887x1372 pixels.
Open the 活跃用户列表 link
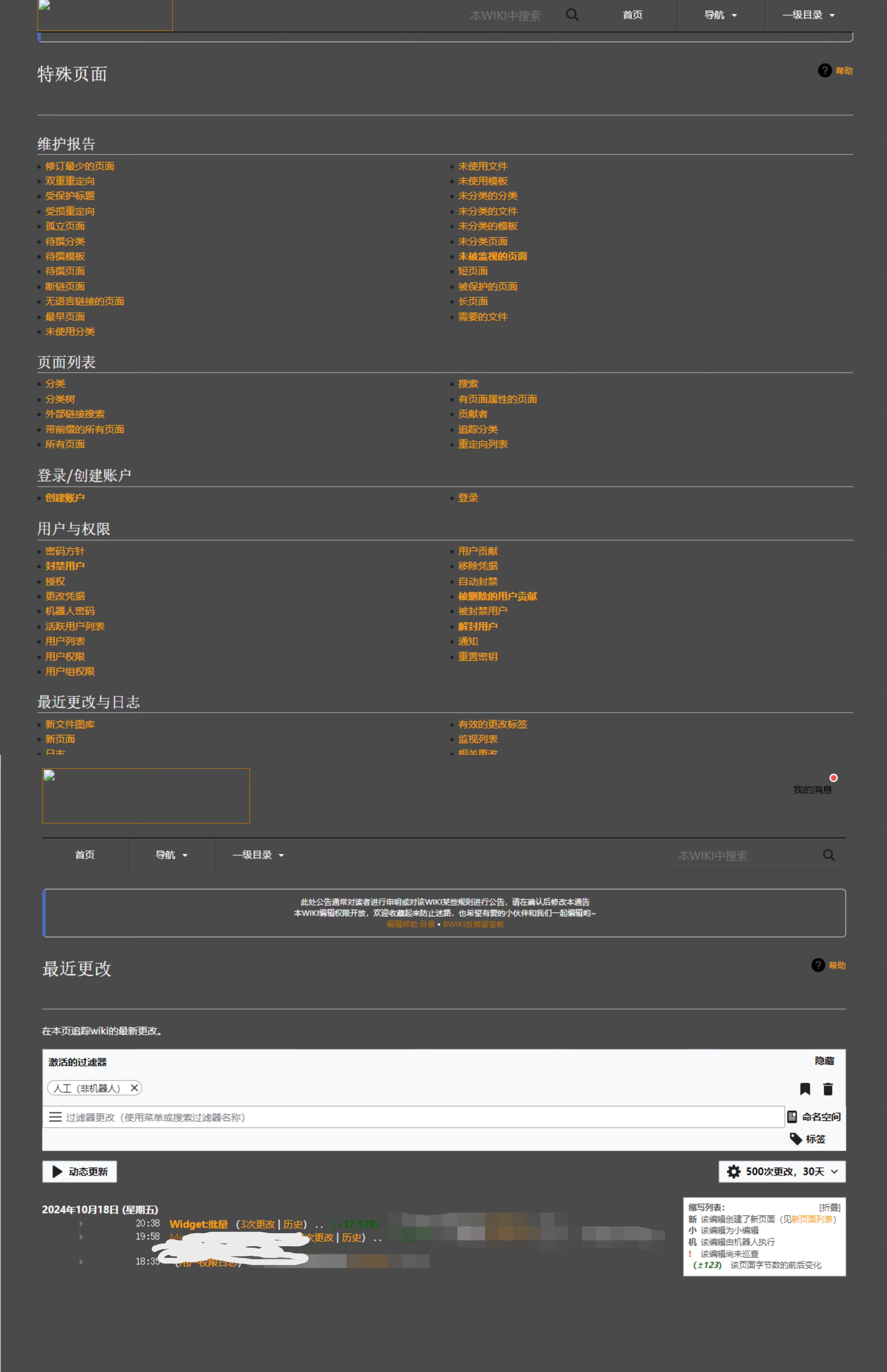click(75, 626)
